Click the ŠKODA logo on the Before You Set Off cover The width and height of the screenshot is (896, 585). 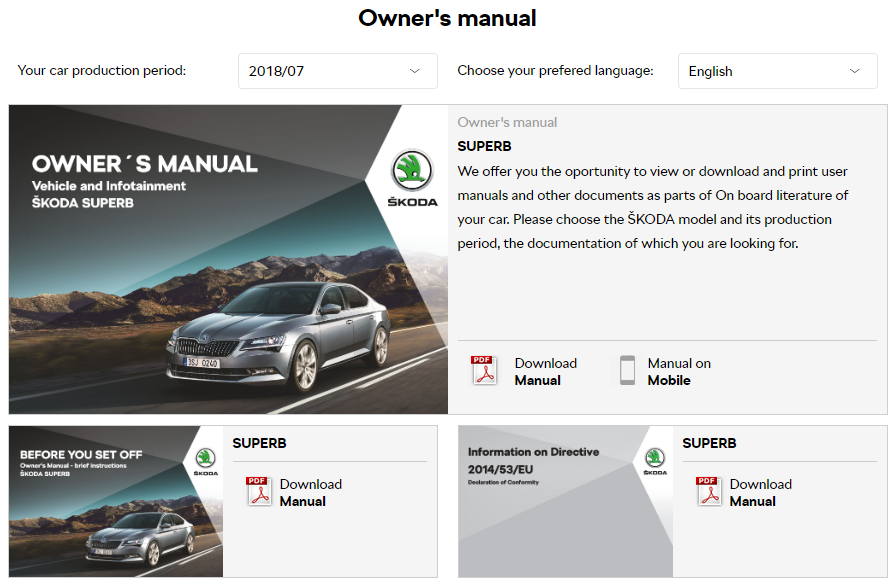click(x=205, y=462)
